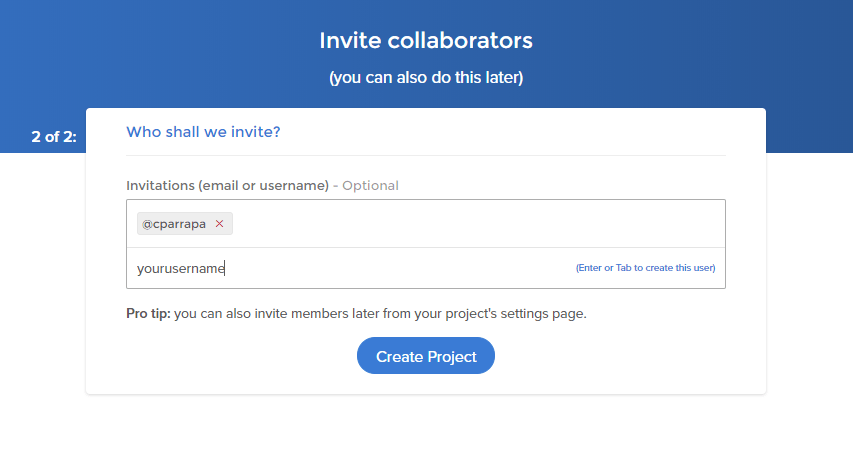The width and height of the screenshot is (853, 458).
Task: Click the 'Enter or Tab to create this user' hint
Action: [x=645, y=268]
